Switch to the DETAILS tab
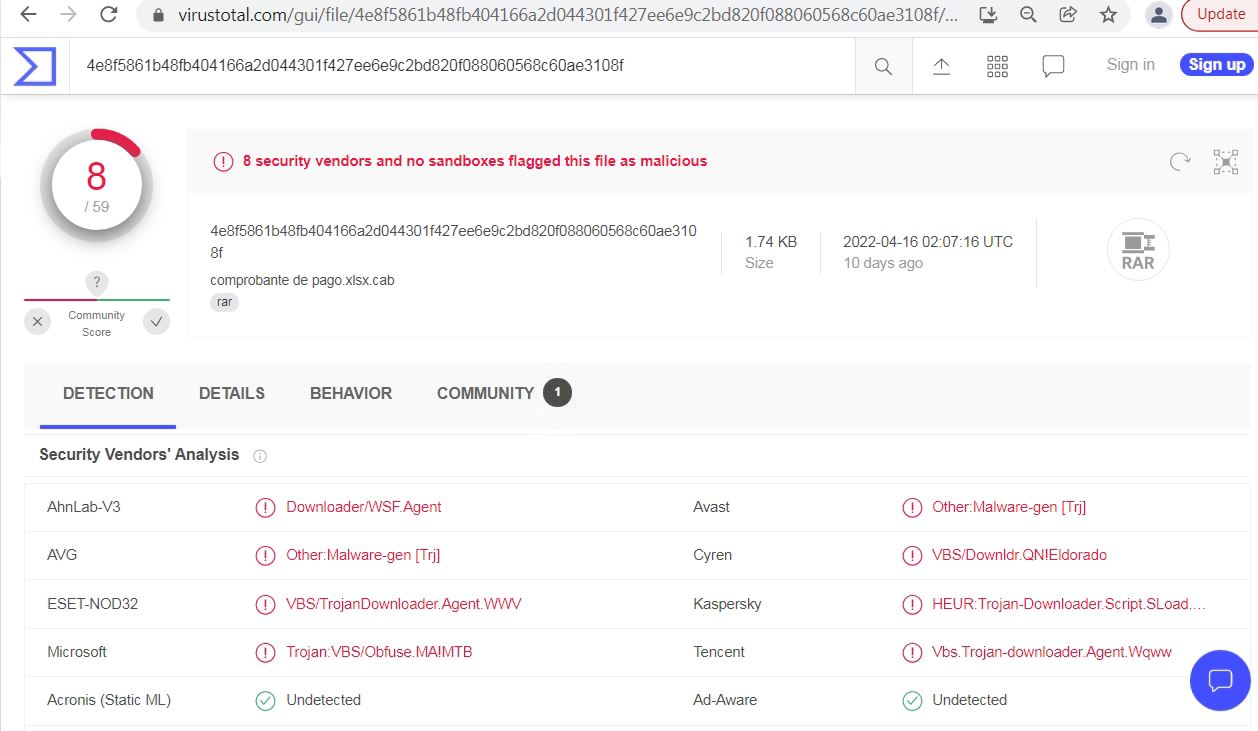1258x731 pixels. pos(232,393)
